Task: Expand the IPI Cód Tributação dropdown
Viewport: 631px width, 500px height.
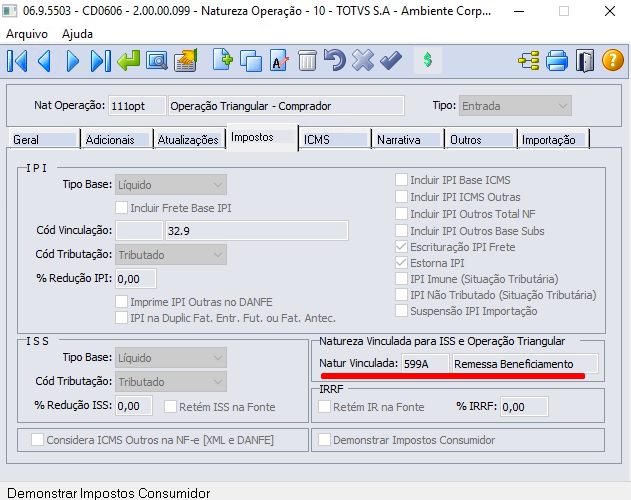Action: 171,254
